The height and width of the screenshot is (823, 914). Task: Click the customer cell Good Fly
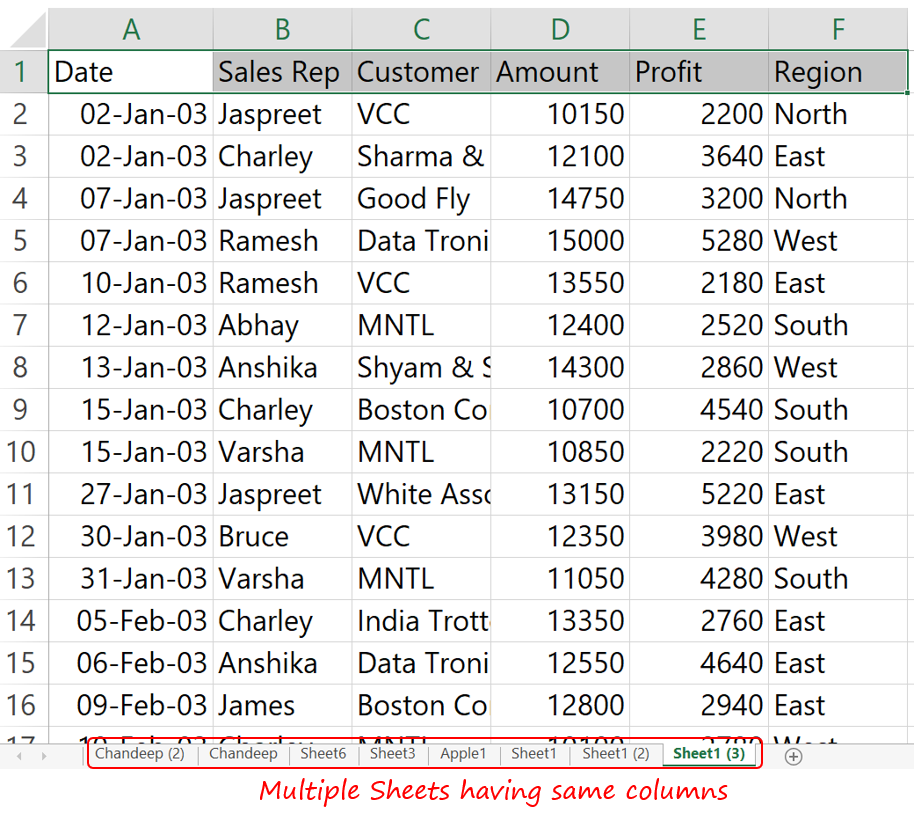pyautogui.click(x=420, y=199)
